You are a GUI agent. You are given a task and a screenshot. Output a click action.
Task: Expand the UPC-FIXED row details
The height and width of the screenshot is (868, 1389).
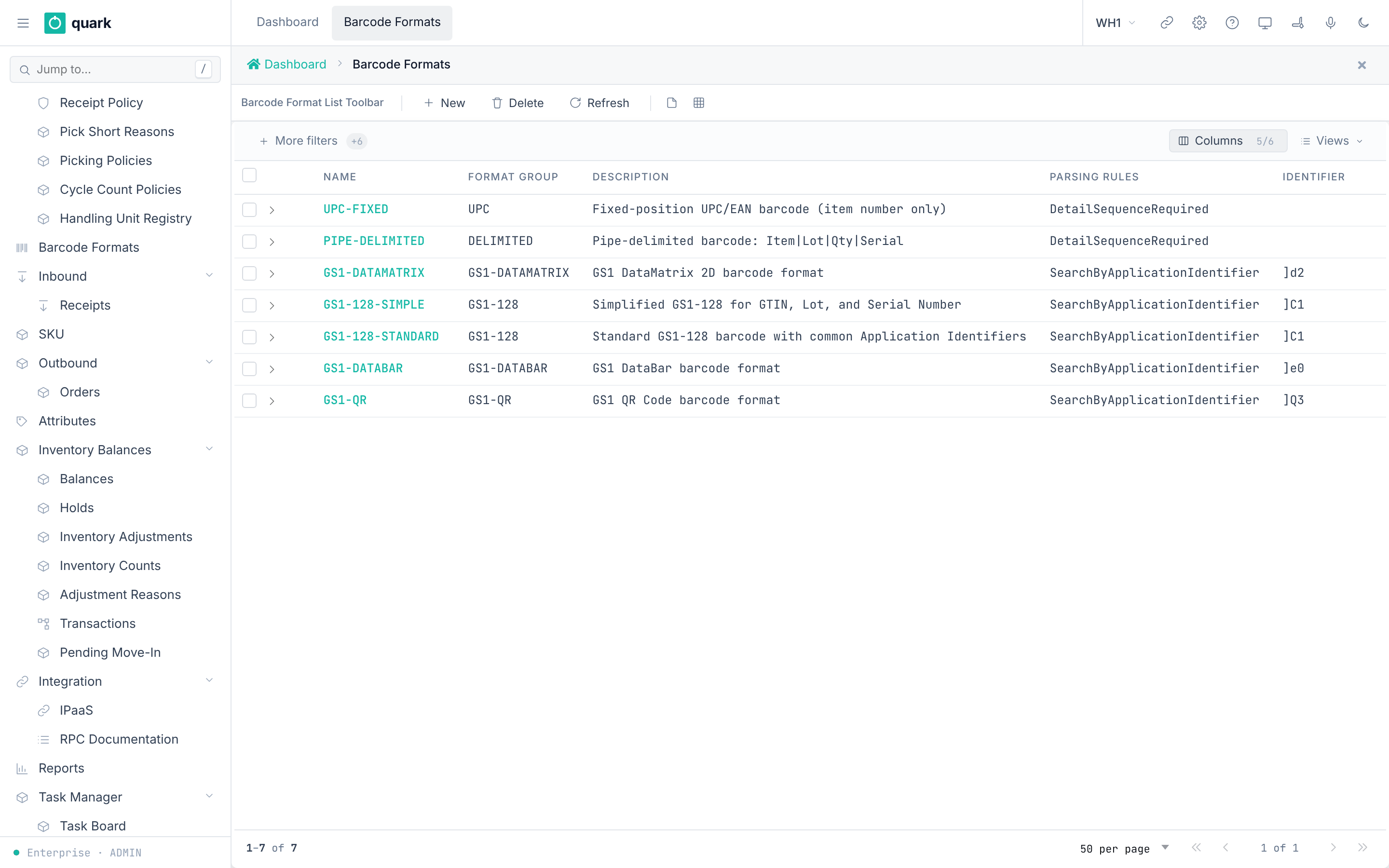point(272,210)
